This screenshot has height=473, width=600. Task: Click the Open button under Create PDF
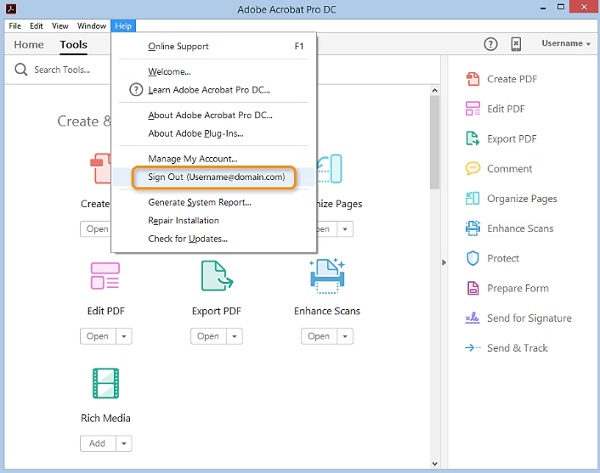[x=96, y=229]
